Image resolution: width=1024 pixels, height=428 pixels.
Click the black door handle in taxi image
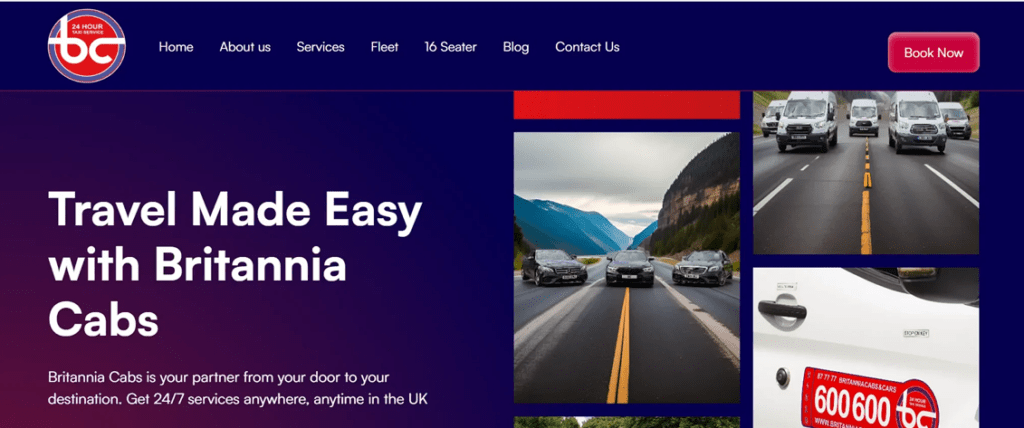[782, 308]
